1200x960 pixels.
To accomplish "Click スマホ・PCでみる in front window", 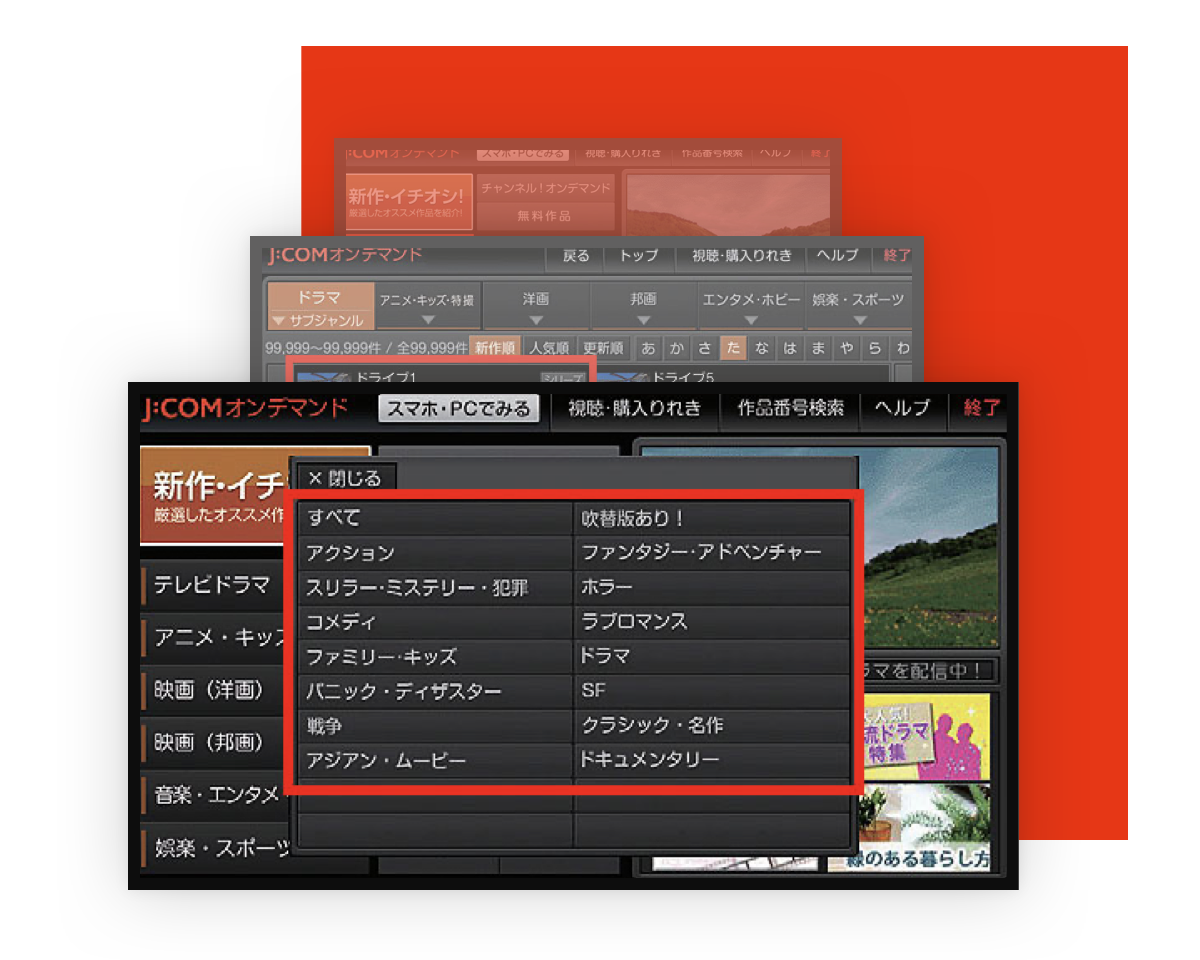I will pos(459,408).
